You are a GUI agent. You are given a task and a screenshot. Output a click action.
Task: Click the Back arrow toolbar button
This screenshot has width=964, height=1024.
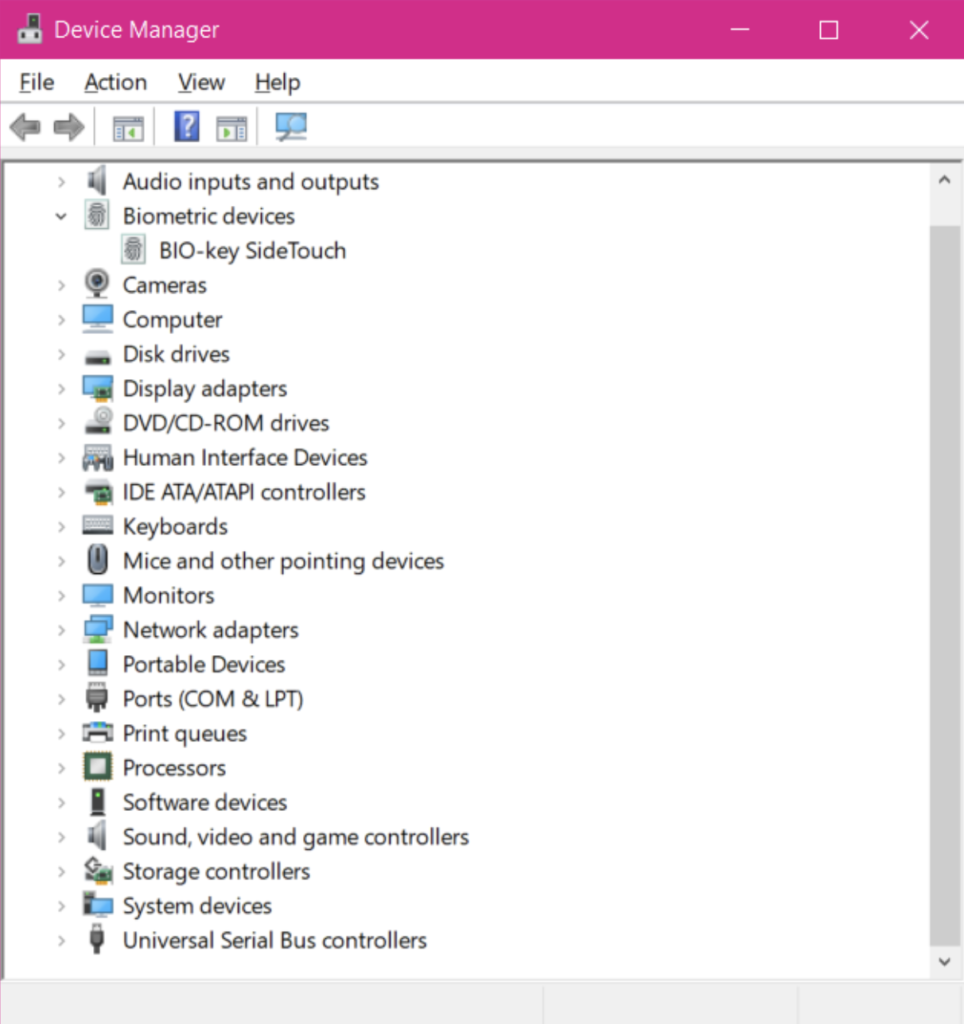point(25,127)
